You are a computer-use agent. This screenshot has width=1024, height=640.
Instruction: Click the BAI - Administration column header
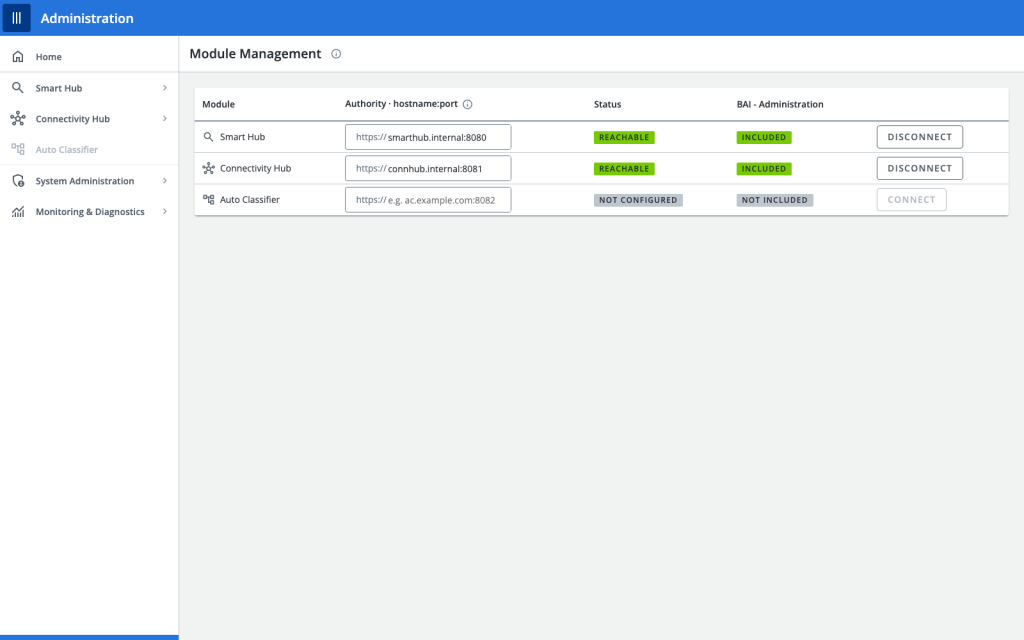coord(780,104)
